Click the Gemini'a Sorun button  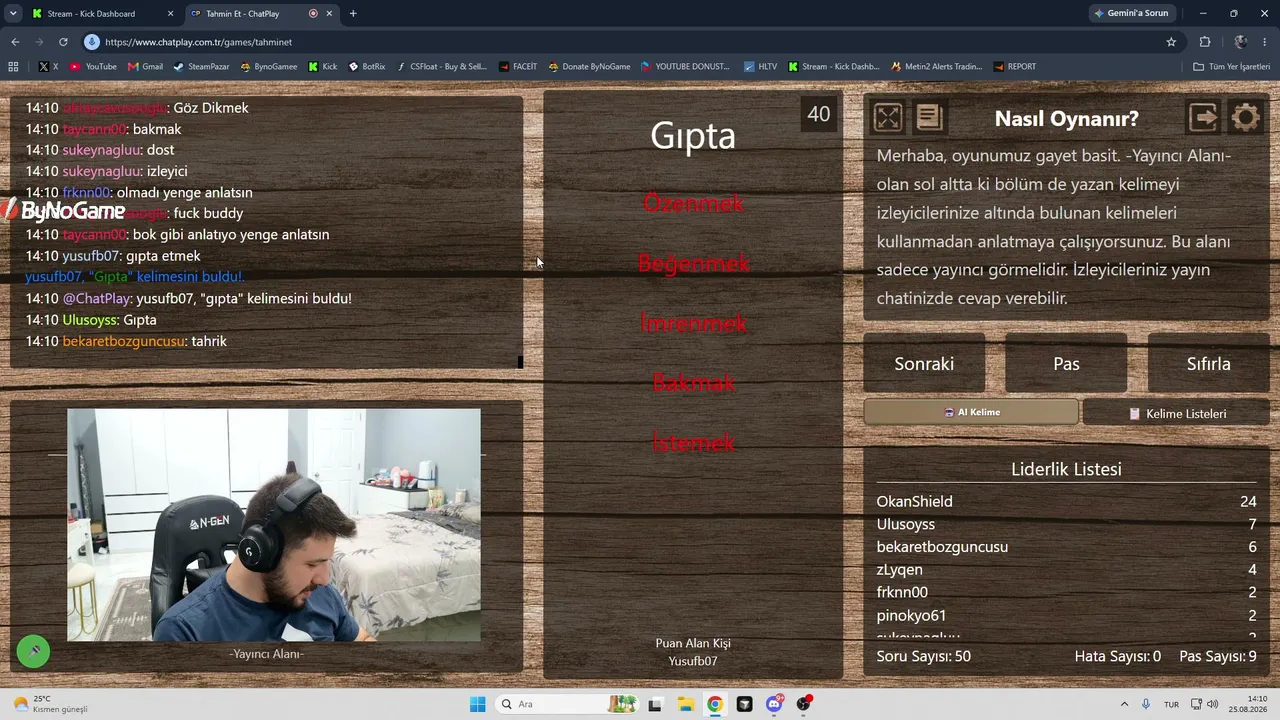(1132, 14)
